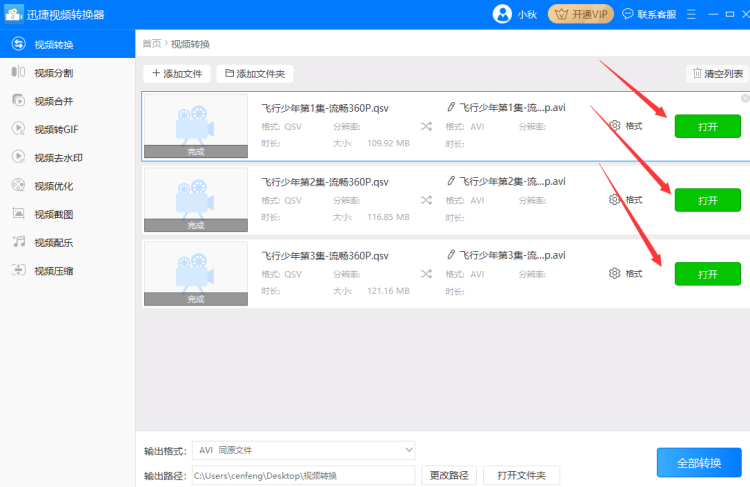Select source name 飞行少年第3集-流畅360P.qsv

pos(325,255)
